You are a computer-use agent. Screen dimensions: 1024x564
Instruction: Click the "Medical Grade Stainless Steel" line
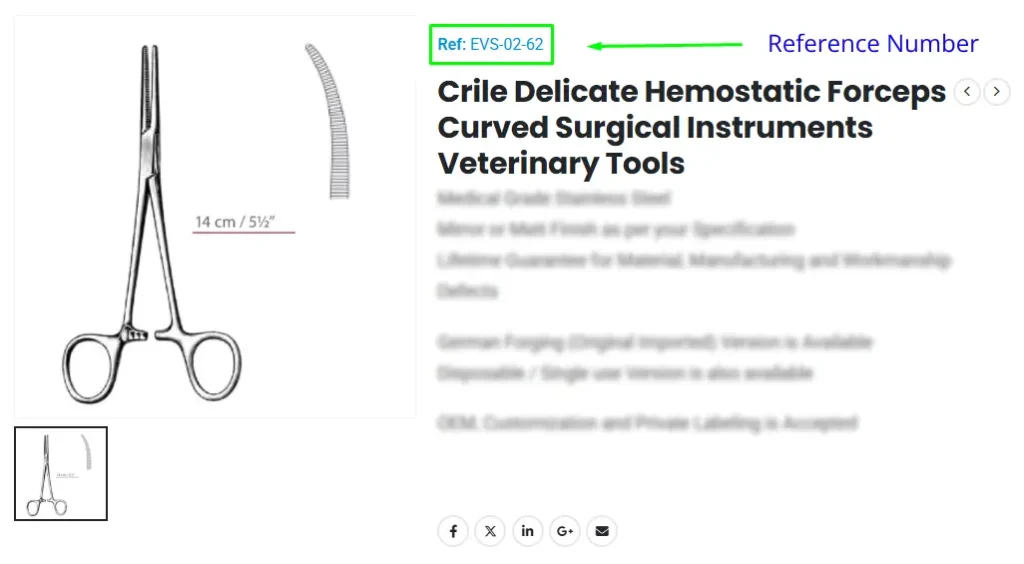coord(554,198)
